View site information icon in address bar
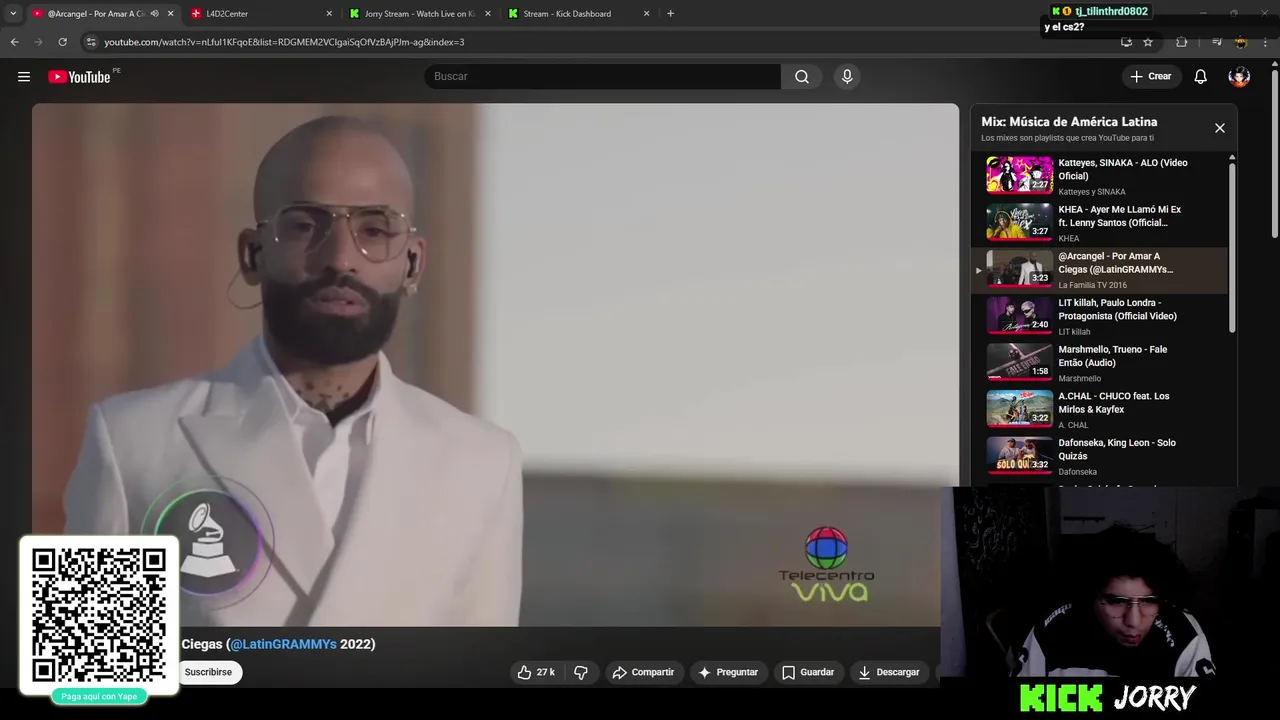 (91, 42)
